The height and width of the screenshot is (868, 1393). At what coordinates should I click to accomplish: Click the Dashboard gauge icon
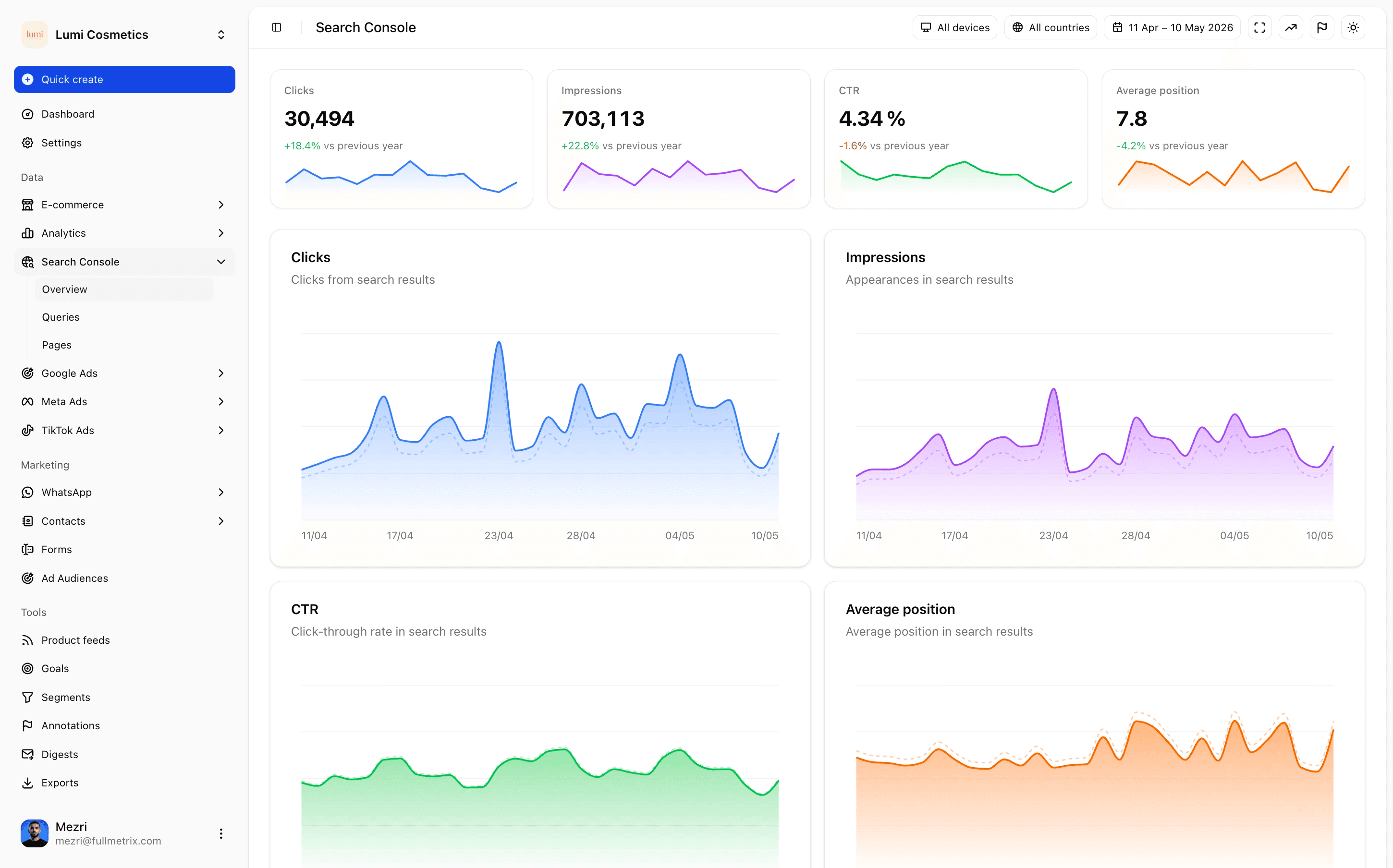pyautogui.click(x=27, y=114)
